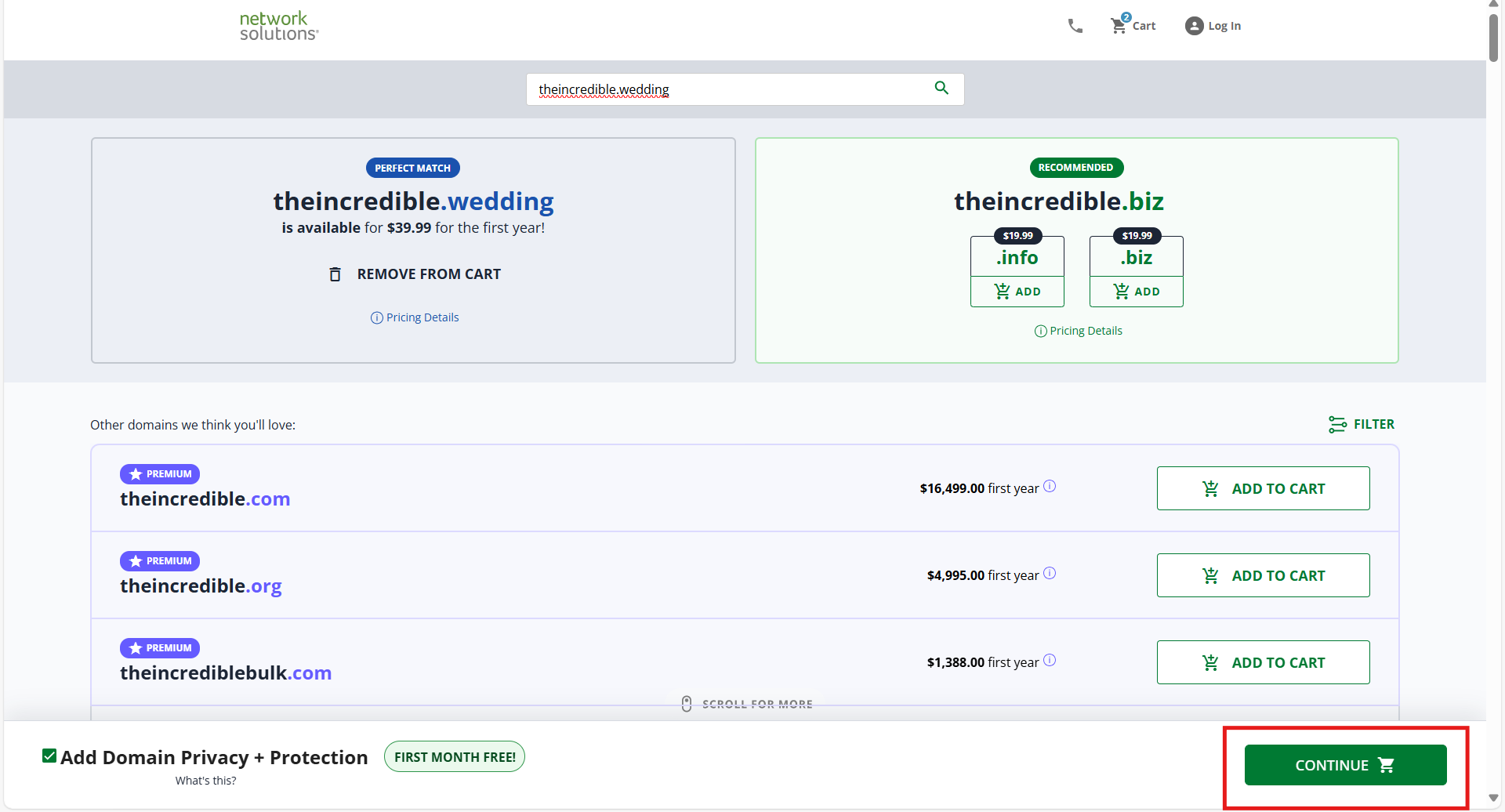Click the Log In account icon
Screen dimensions: 1505x812
click(1194, 26)
